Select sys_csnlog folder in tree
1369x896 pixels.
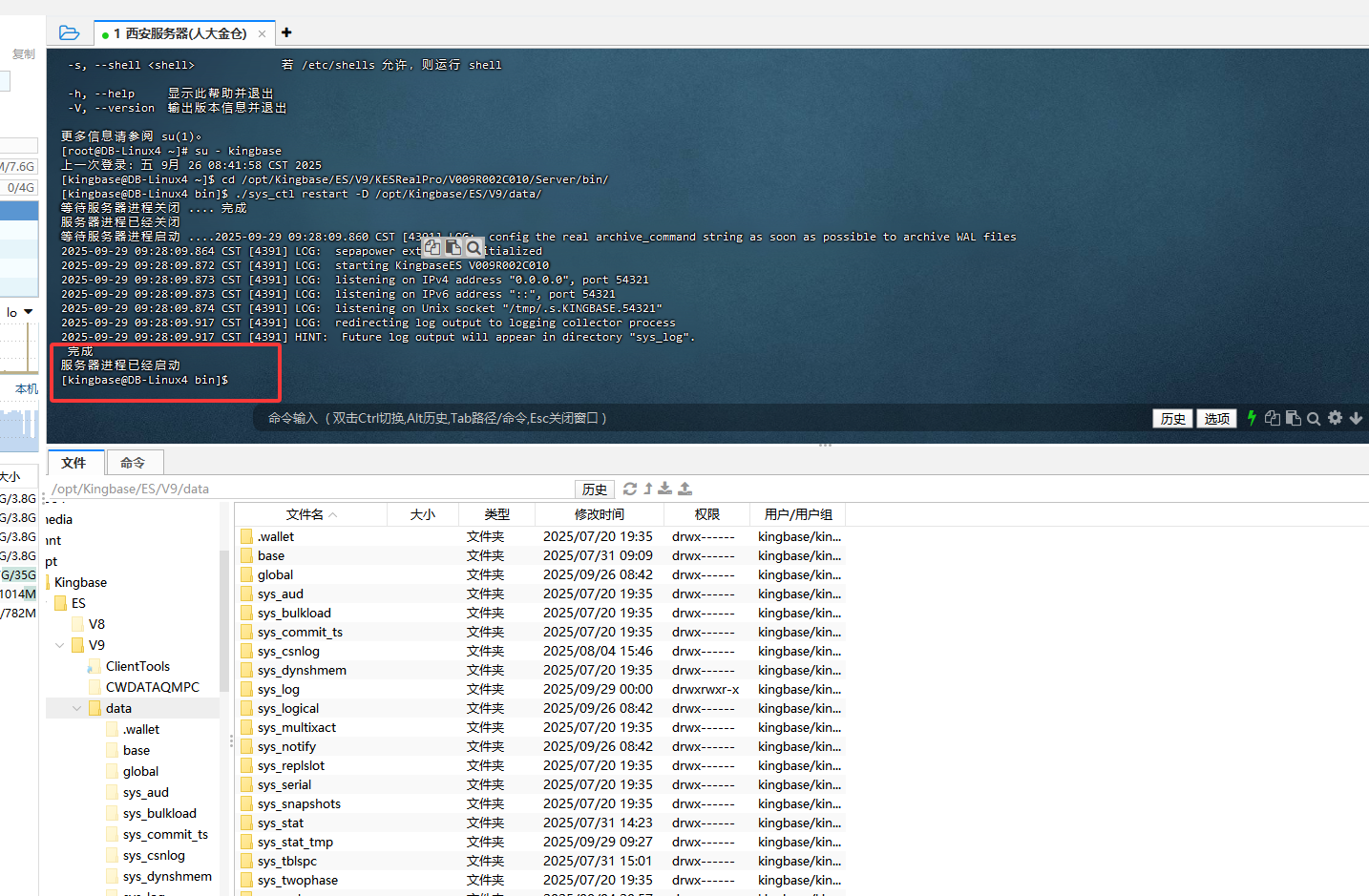154,855
